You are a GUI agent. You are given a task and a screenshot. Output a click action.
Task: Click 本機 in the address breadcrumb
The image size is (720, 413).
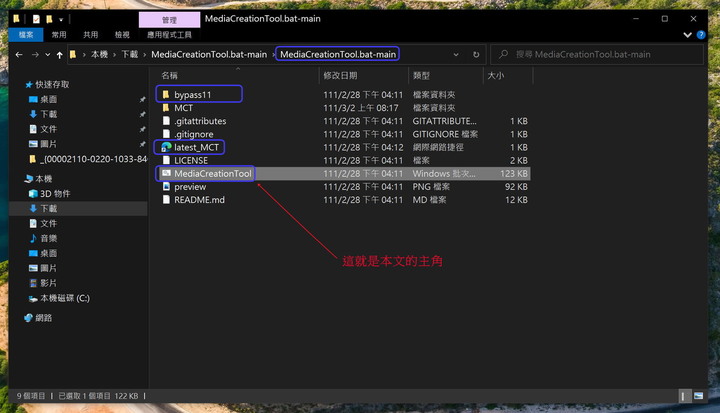coord(99,55)
